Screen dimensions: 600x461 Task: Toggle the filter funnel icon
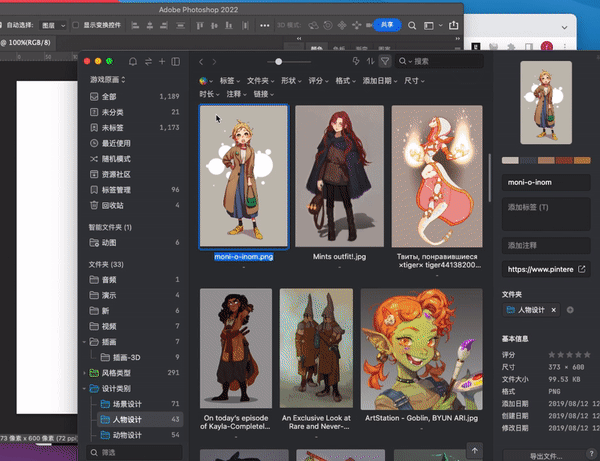pos(385,61)
